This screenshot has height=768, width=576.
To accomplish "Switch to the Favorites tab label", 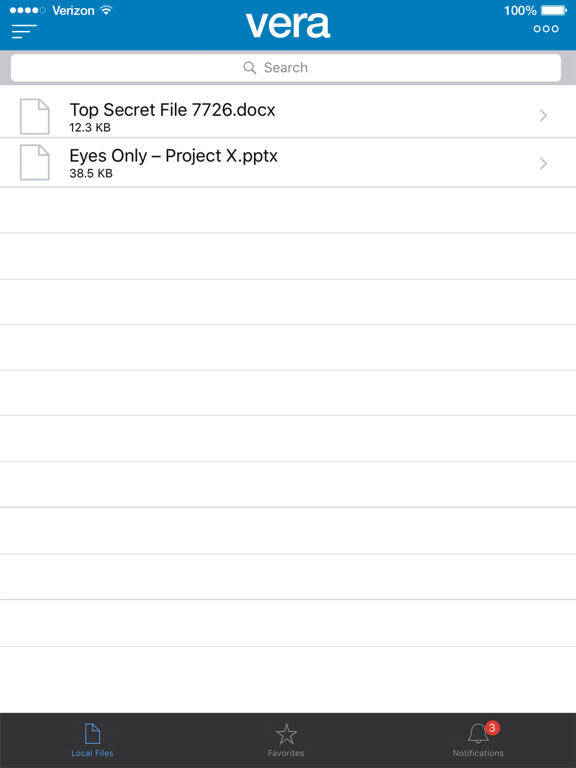I will pyautogui.click(x=286, y=753).
